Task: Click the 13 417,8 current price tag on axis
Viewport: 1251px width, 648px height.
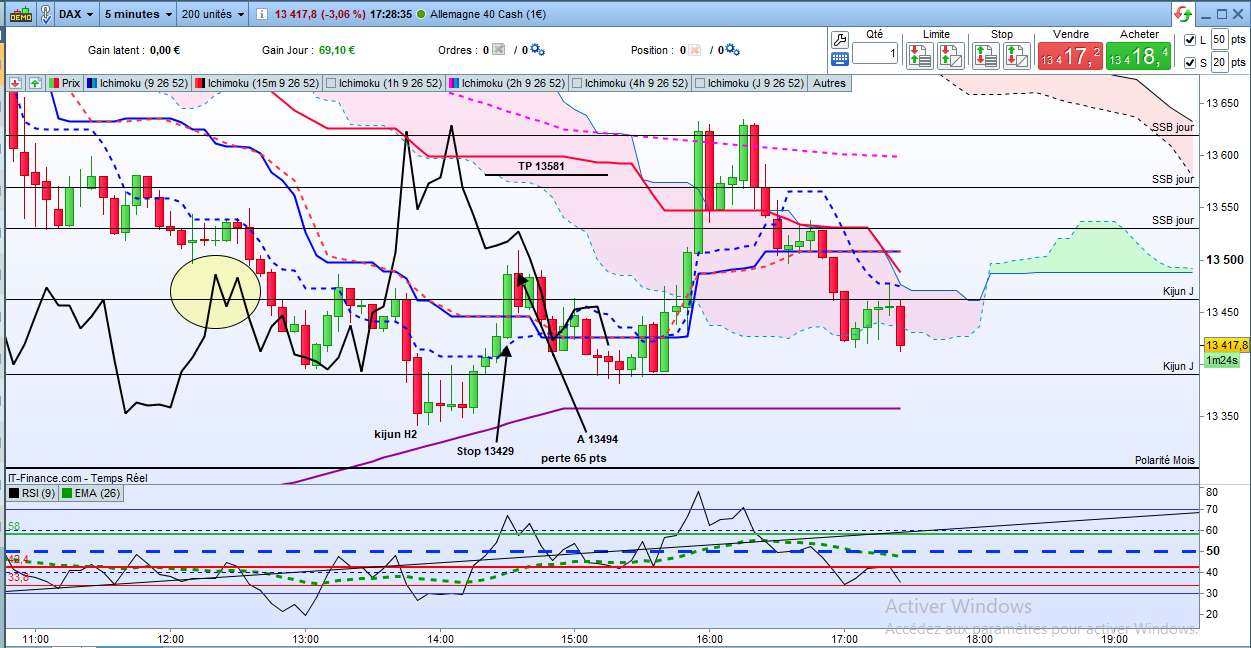Action: click(1227, 344)
